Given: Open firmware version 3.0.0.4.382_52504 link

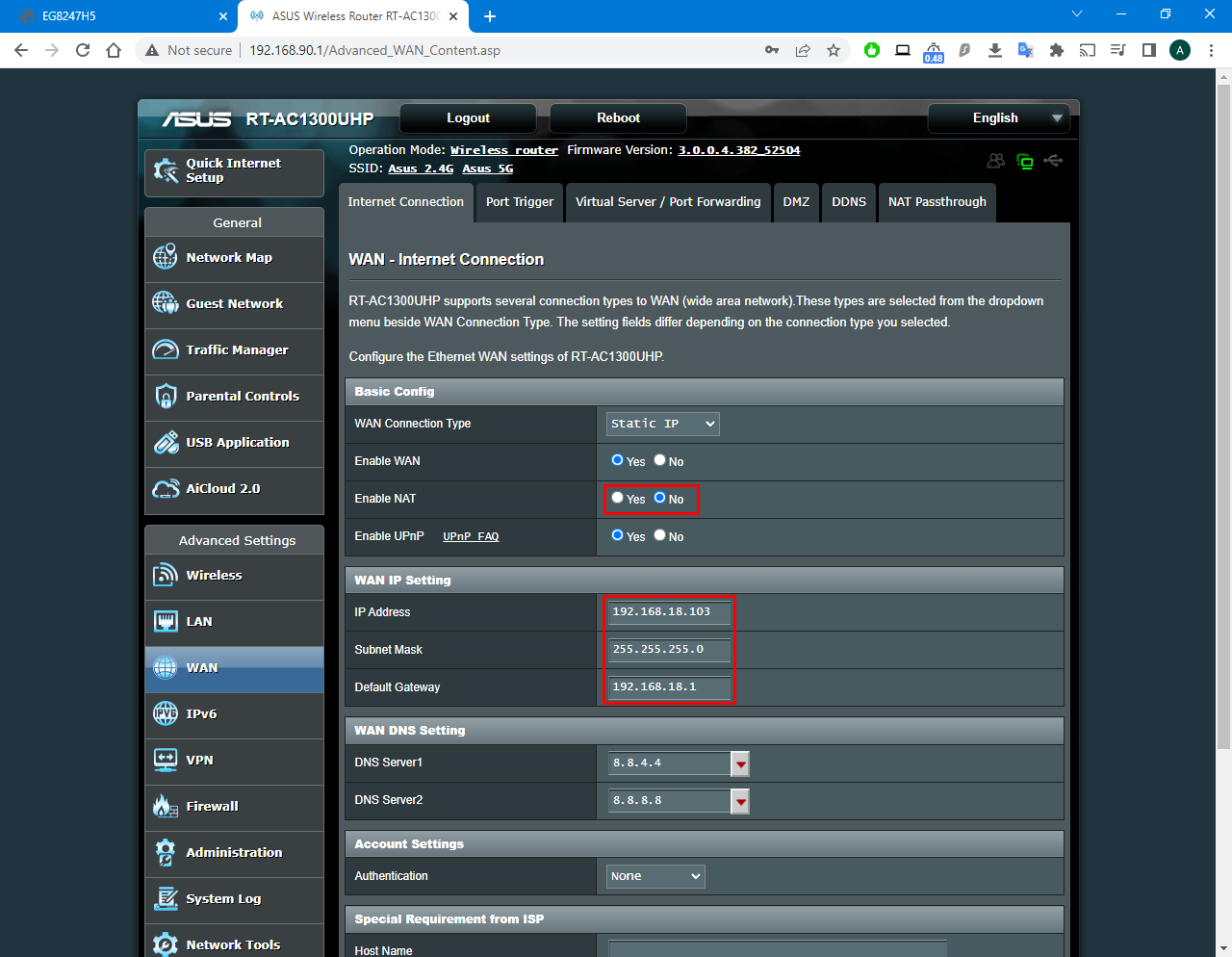Looking at the screenshot, I should 739,150.
